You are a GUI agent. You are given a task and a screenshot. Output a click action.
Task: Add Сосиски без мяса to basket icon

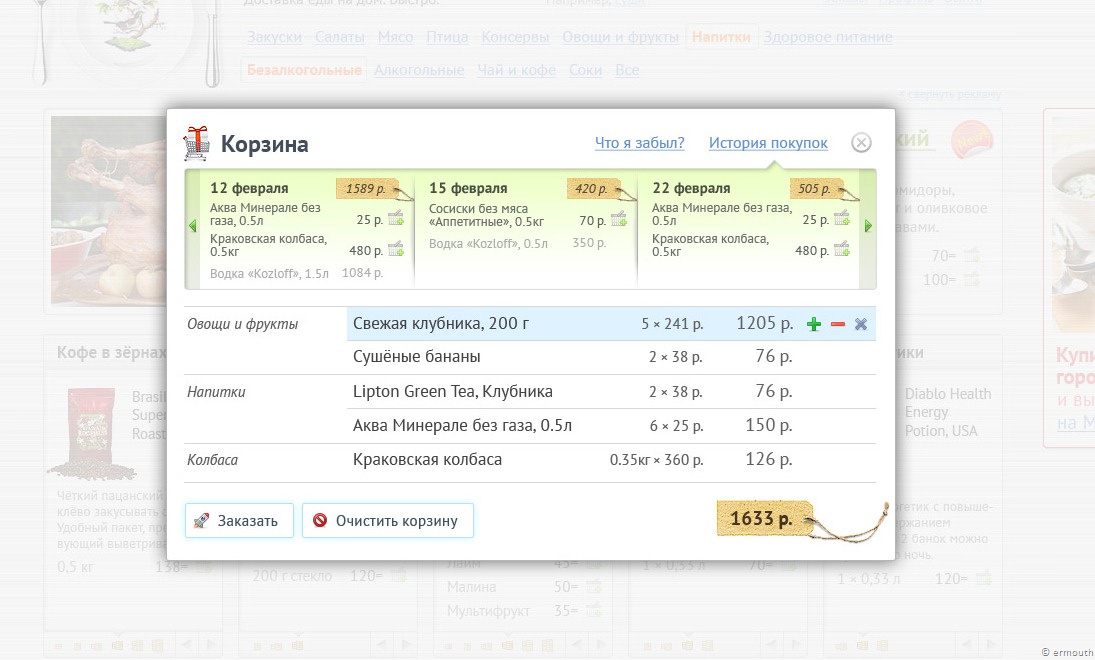point(619,219)
